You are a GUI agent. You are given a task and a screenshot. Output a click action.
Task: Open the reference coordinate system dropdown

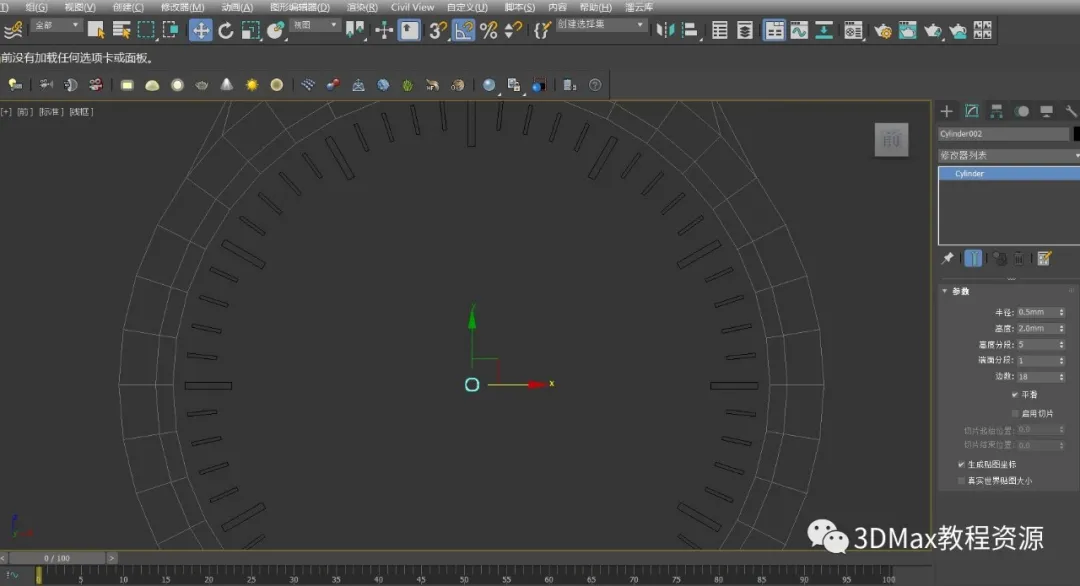[x=315, y=25]
